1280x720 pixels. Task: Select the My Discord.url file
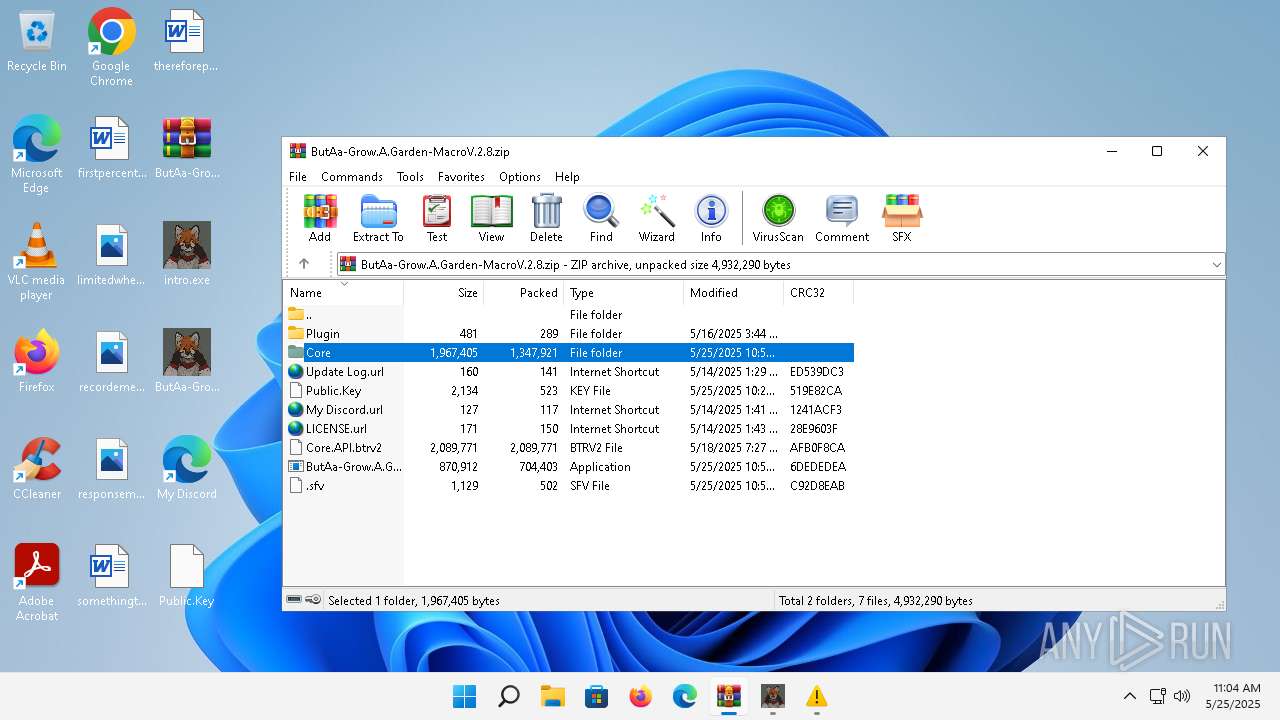[569, 410]
